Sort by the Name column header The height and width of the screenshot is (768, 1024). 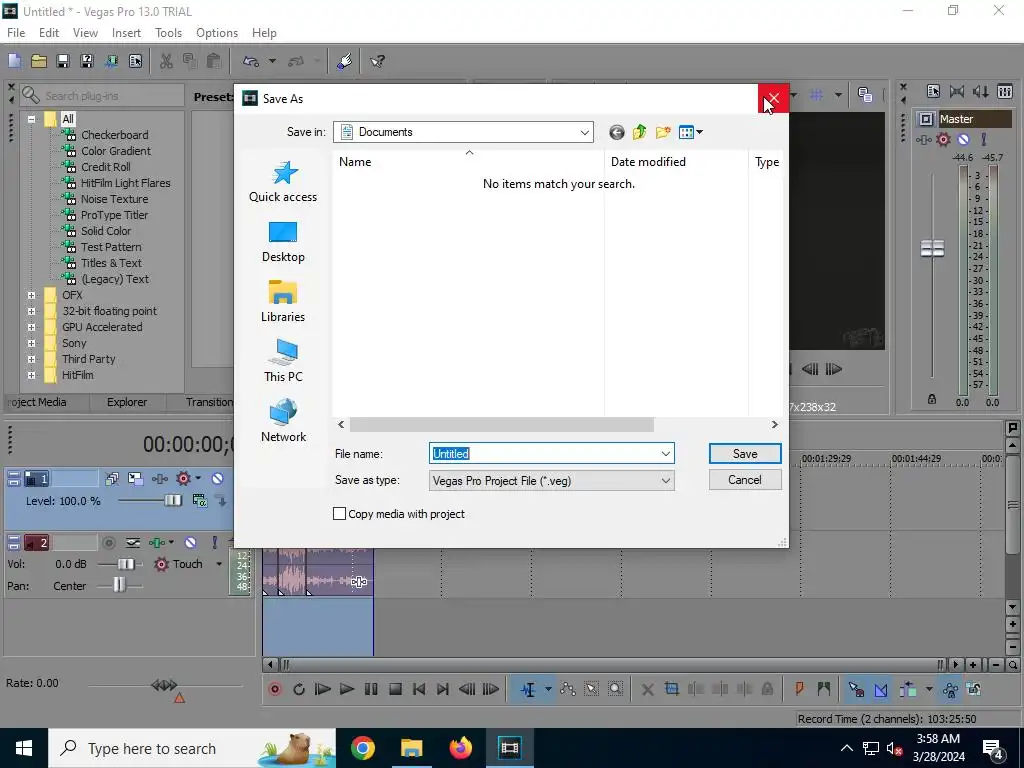coord(468,162)
